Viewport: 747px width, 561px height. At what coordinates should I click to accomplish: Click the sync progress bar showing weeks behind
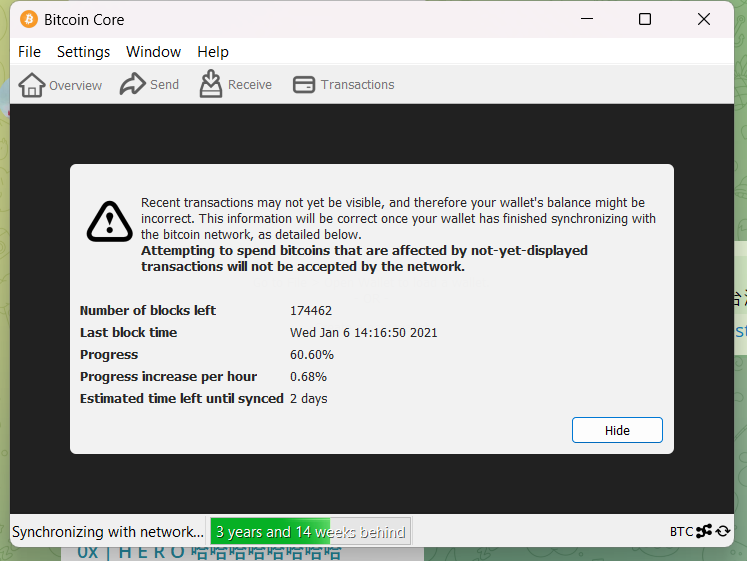[x=311, y=531]
